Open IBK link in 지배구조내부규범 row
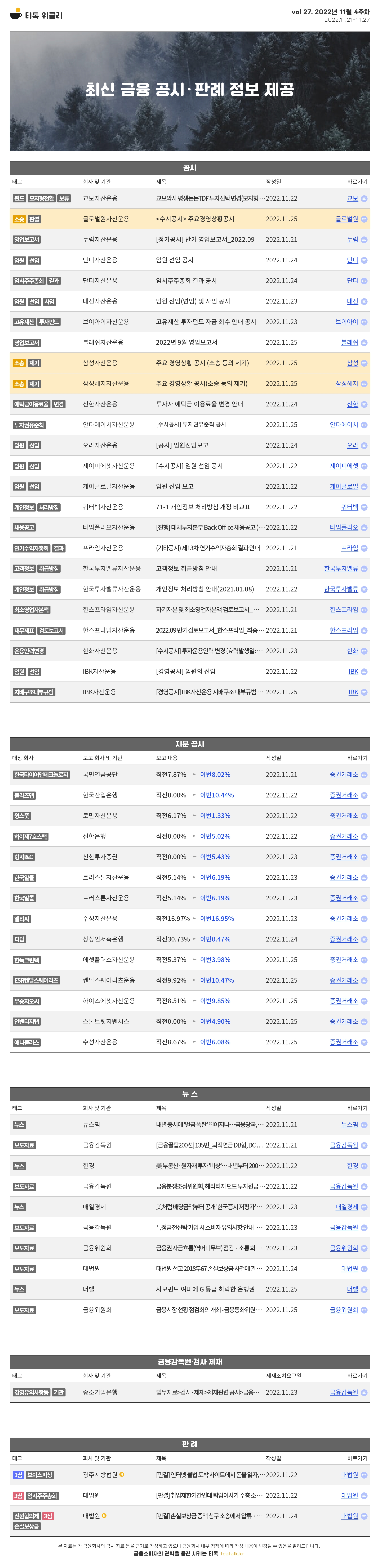This screenshot has height=1568, width=380. [x=353, y=692]
